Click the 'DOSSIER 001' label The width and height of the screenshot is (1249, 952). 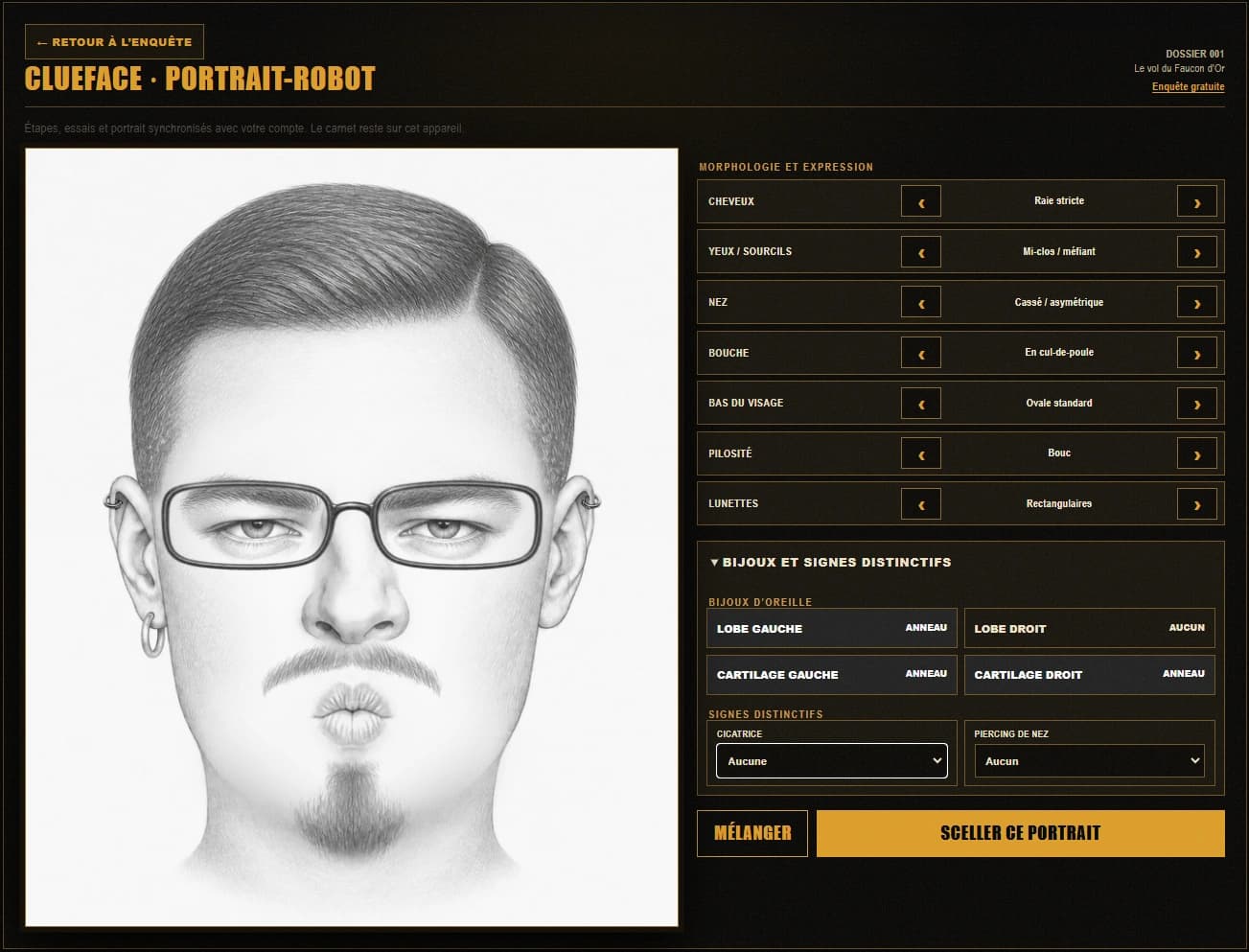1194,54
